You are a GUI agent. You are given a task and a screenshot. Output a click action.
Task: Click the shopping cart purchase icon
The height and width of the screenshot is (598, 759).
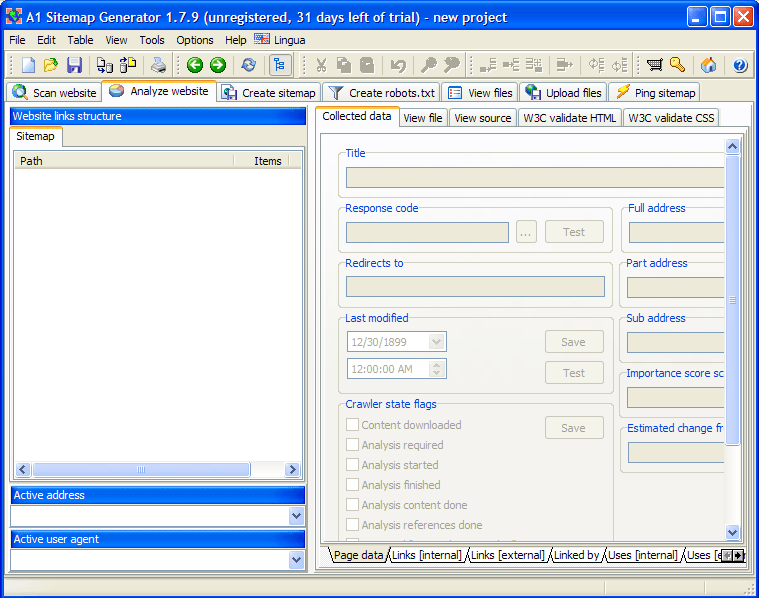click(x=654, y=64)
